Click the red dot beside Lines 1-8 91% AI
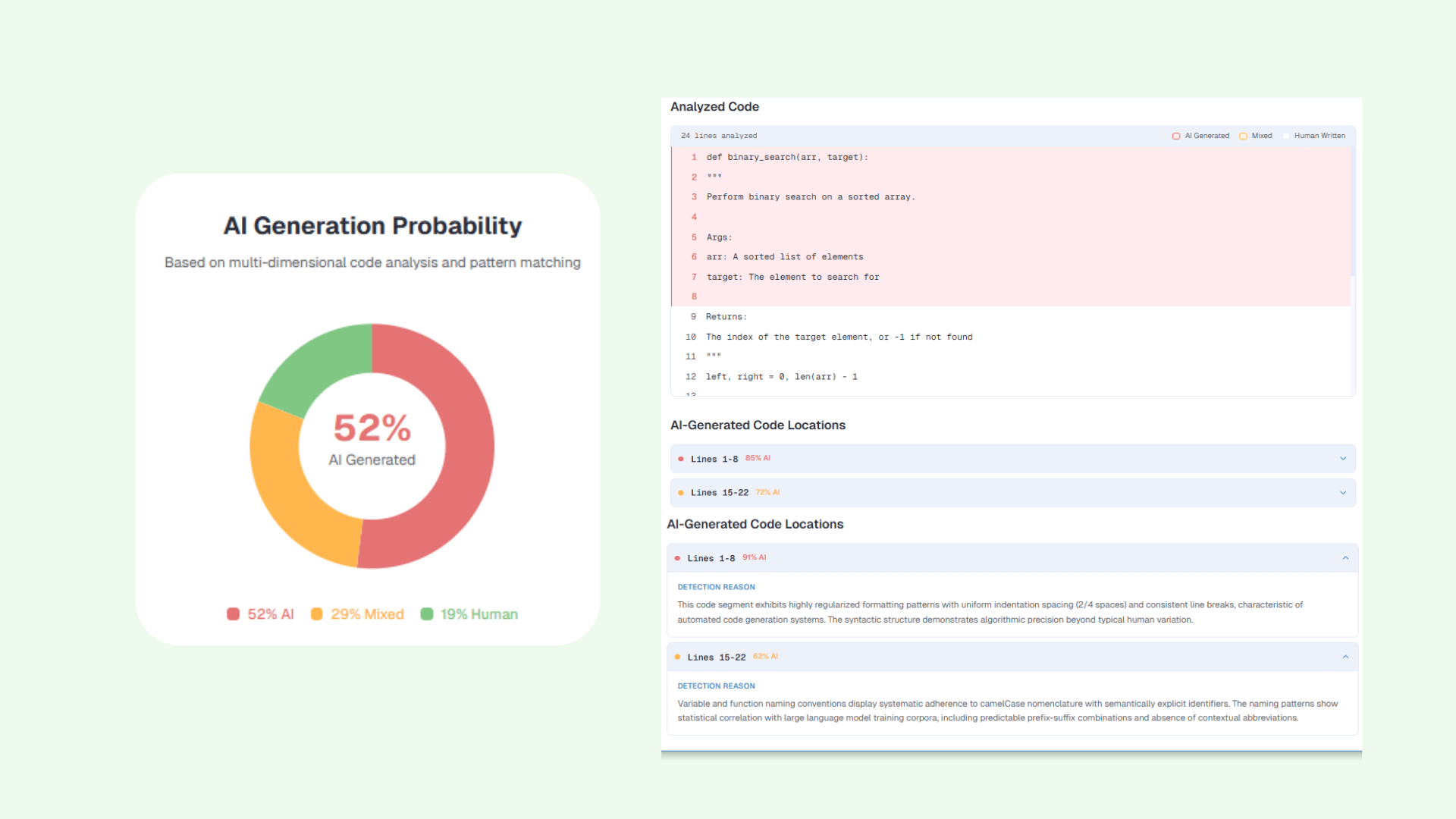Viewport: 1456px width, 819px height. click(677, 559)
